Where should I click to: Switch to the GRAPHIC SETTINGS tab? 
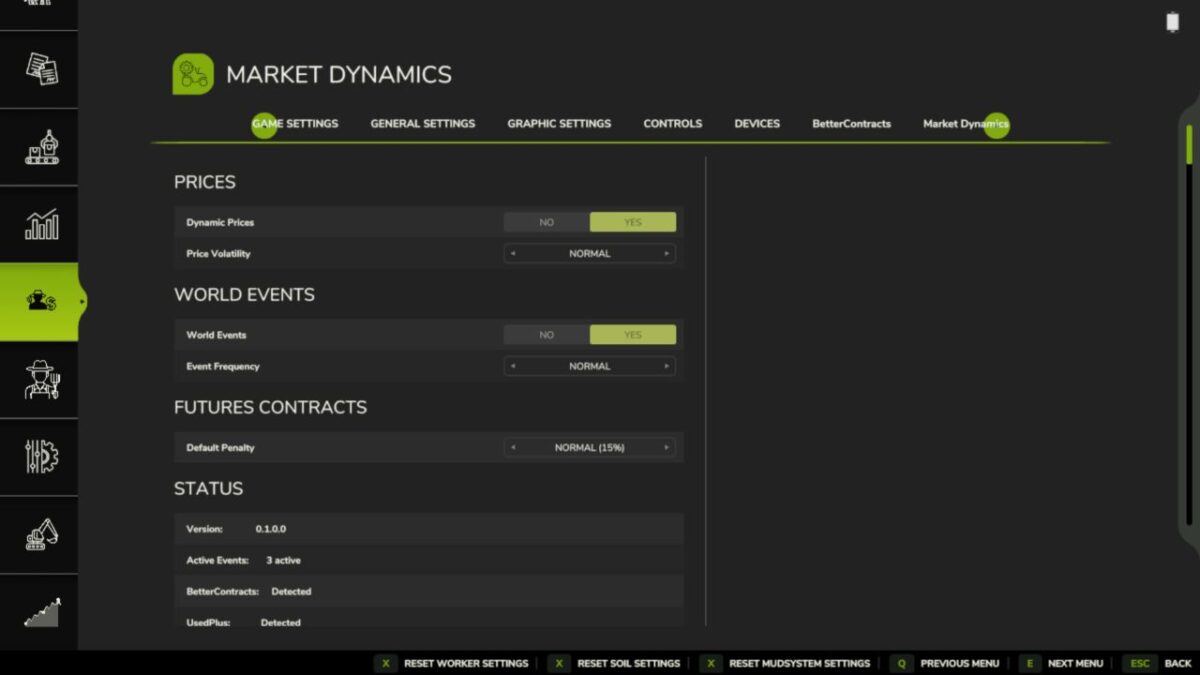[x=559, y=123]
